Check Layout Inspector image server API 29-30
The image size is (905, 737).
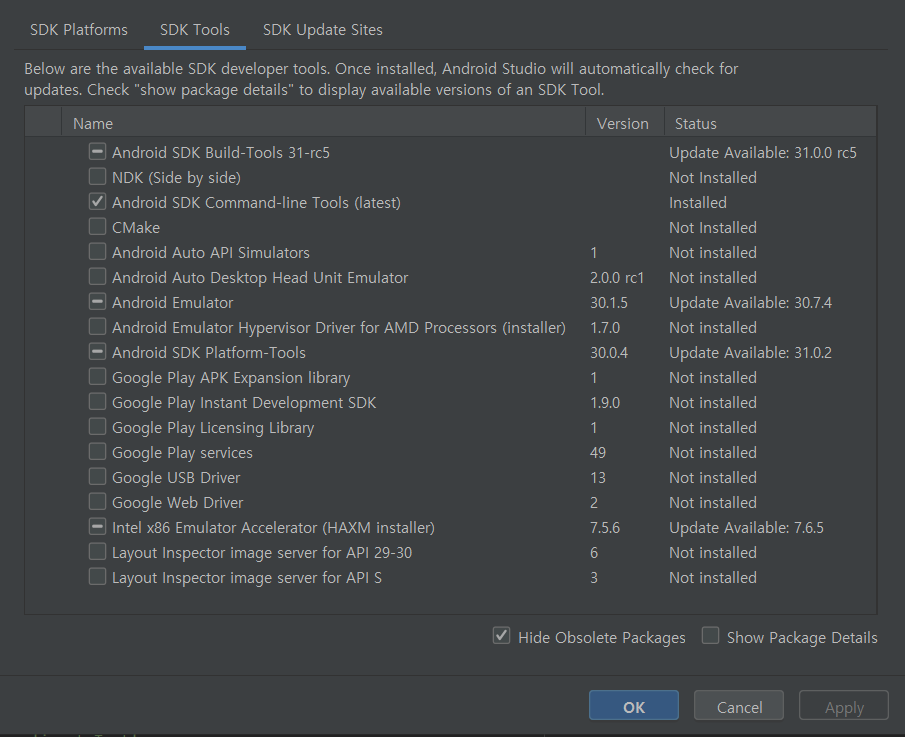pyautogui.click(x=98, y=552)
